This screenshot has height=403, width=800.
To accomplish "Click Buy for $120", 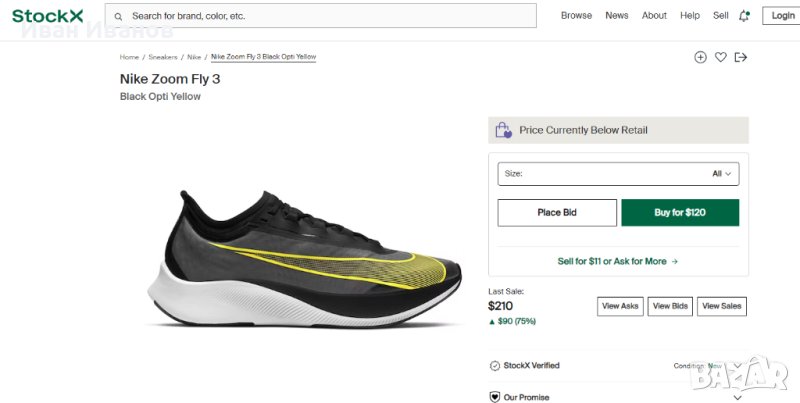I will click(680, 212).
